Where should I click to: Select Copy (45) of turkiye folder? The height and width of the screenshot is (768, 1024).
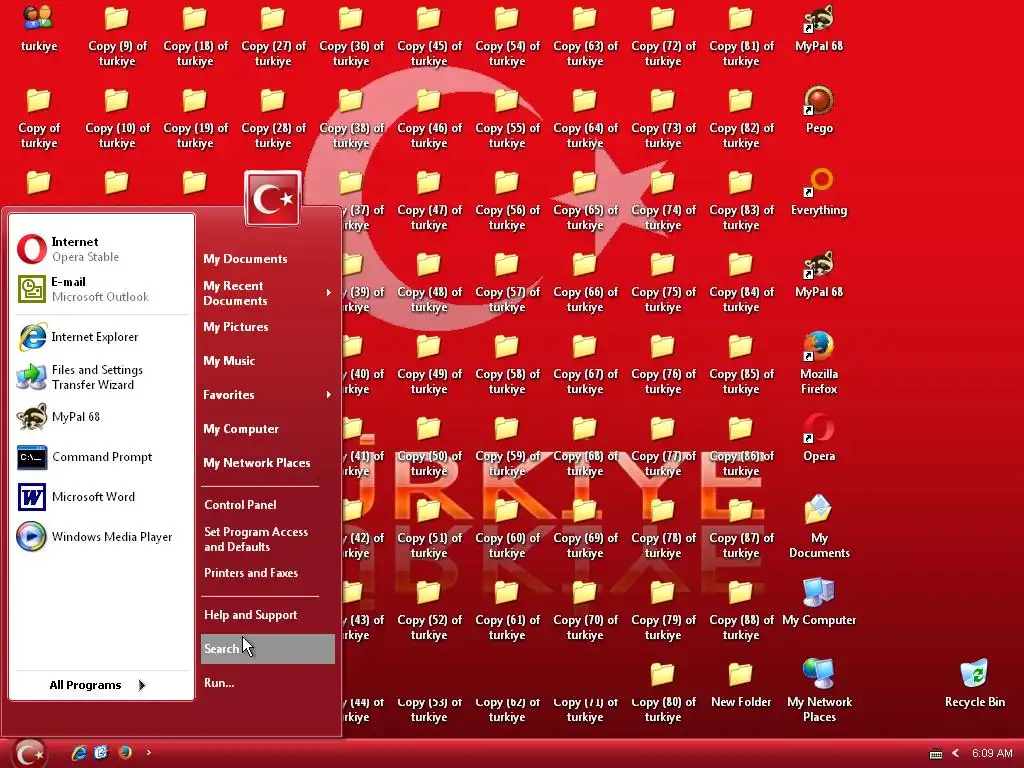pos(428,35)
